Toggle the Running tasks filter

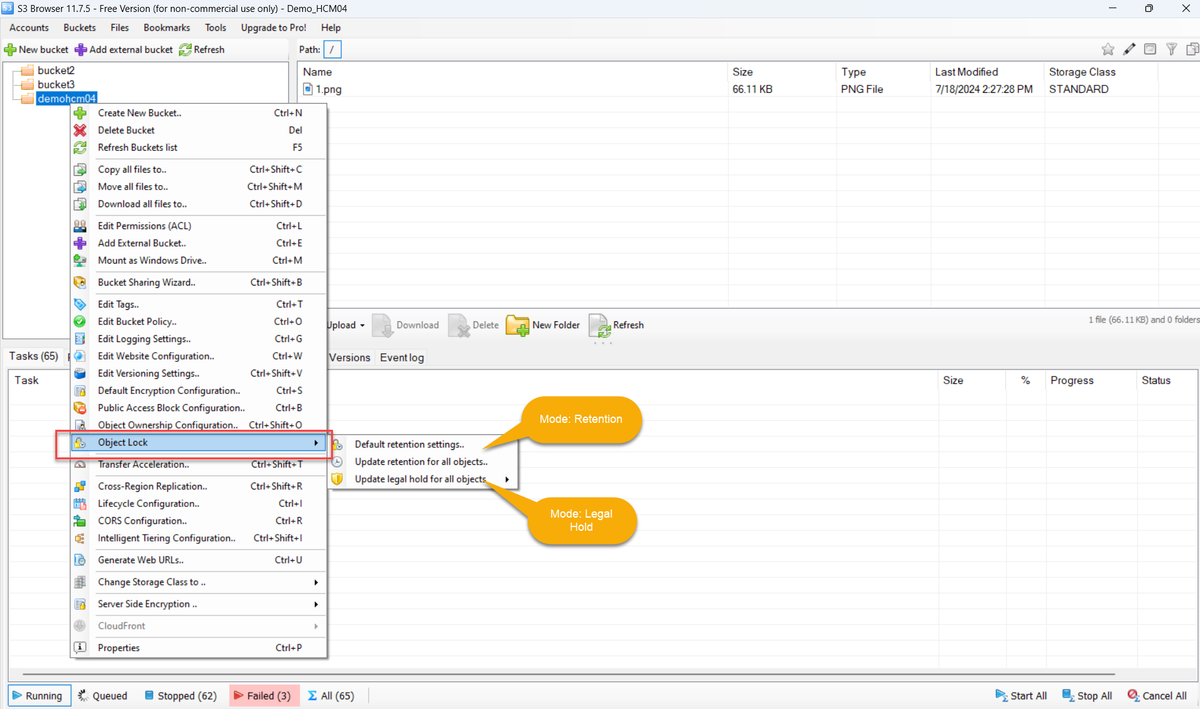tap(37, 696)
